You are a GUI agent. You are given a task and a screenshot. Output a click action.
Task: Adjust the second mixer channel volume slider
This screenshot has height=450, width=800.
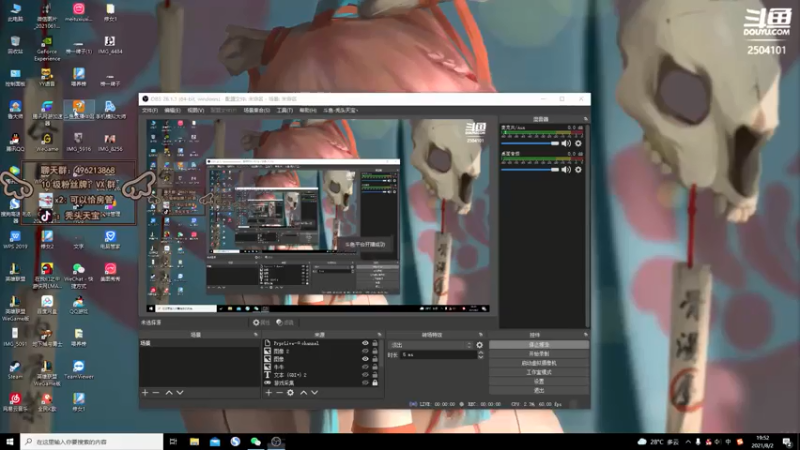[530, 169]
